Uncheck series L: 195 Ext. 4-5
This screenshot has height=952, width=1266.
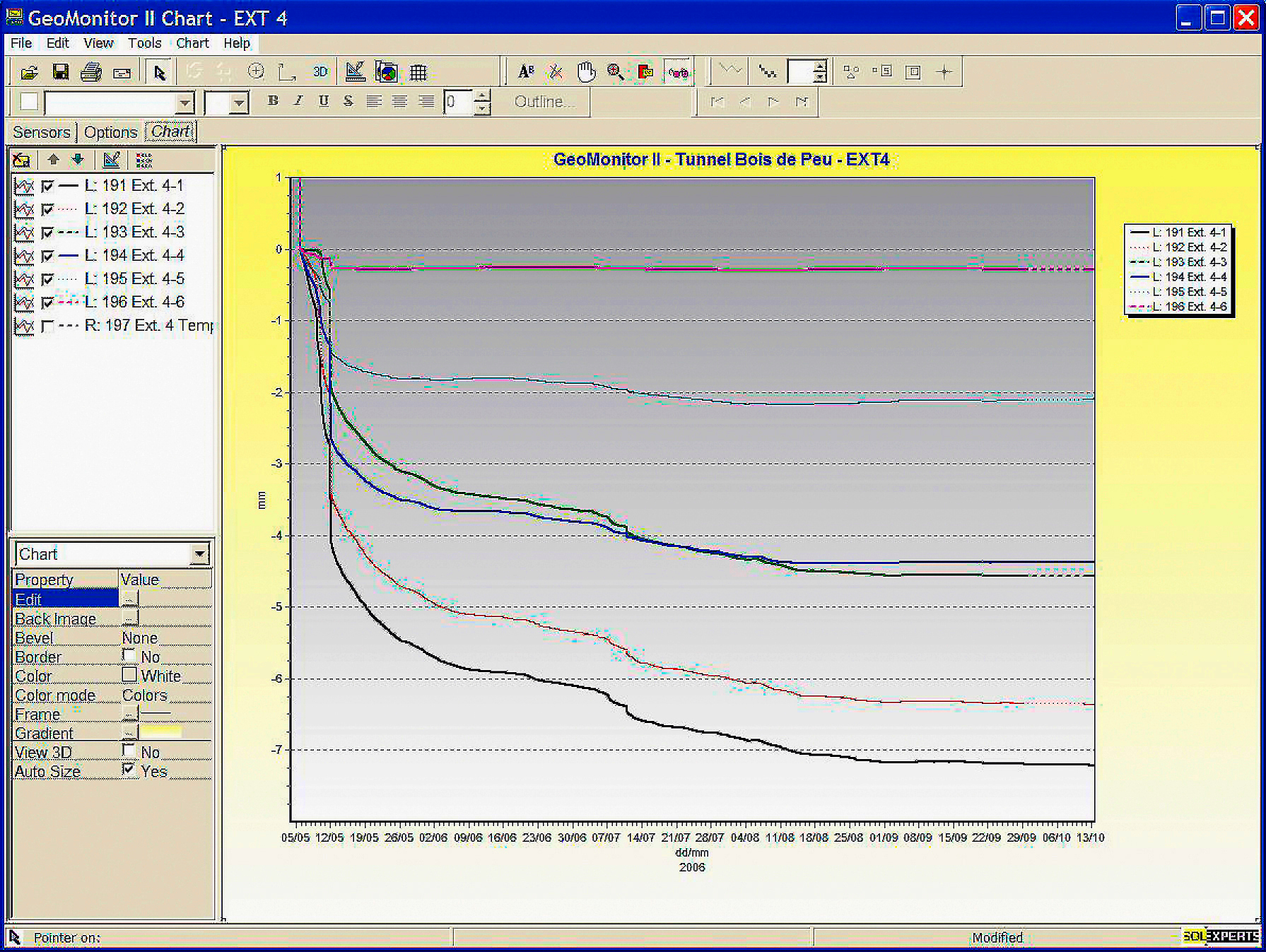click(48, 280)
